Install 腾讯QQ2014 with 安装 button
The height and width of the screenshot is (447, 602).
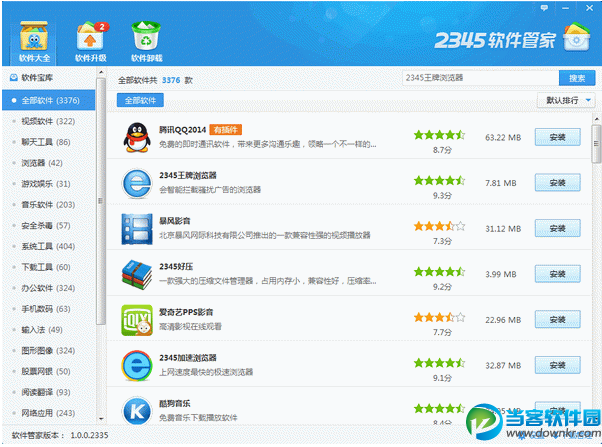[x=557, y=137]
